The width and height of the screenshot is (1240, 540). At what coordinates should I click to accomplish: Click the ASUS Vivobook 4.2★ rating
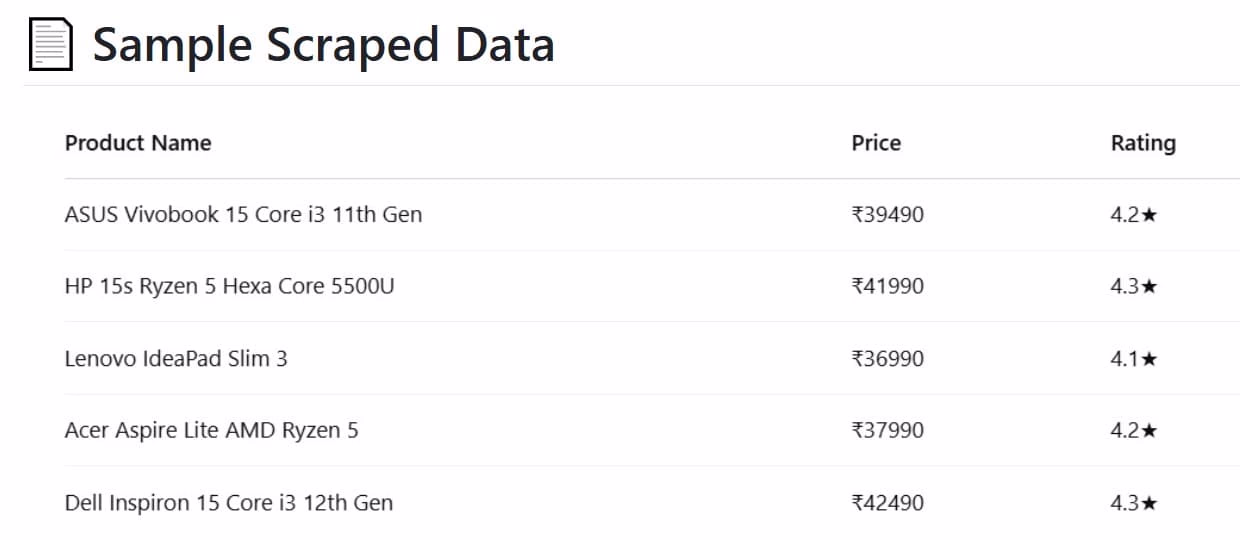click(x=1134, y=214)
